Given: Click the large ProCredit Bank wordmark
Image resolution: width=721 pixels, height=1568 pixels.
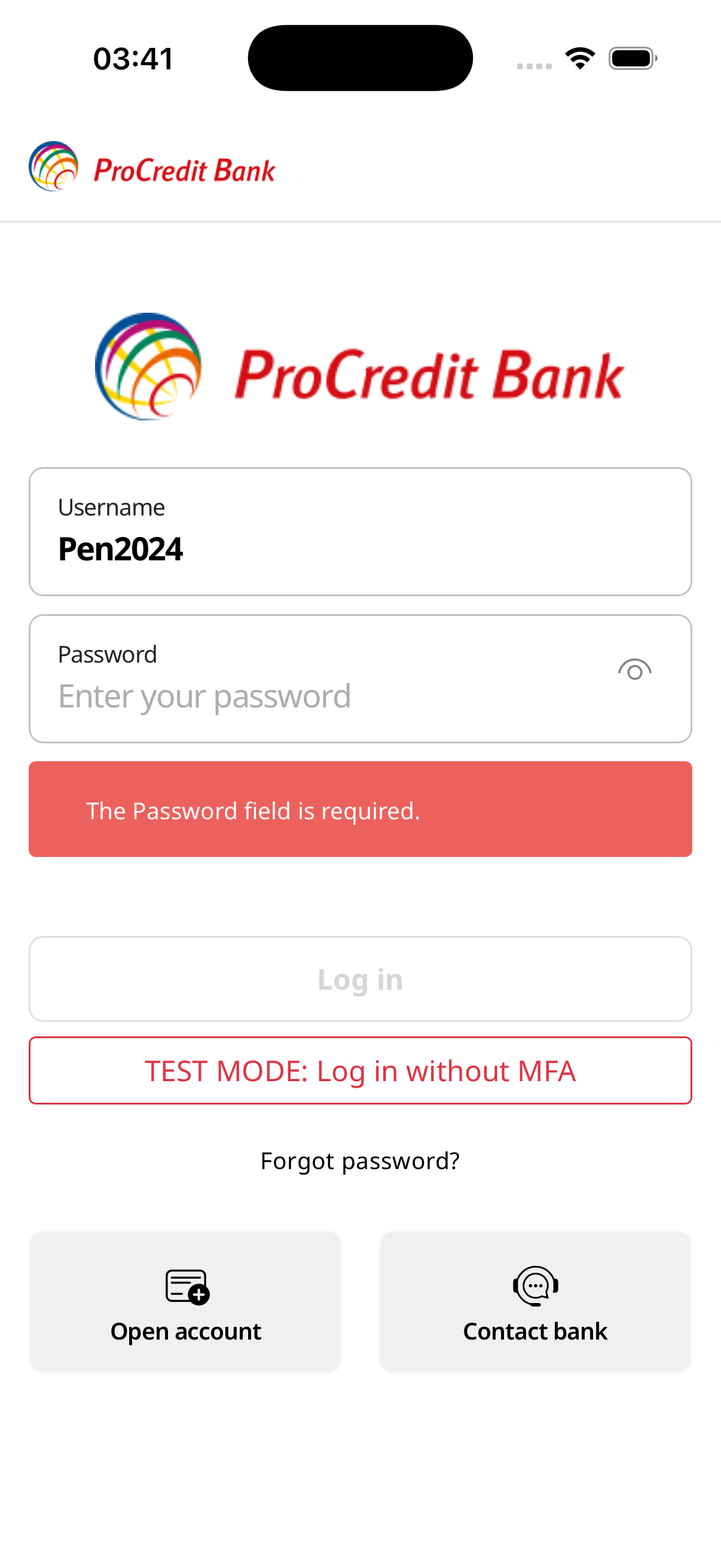Looking at the screenshot, I should coord(429,374).
